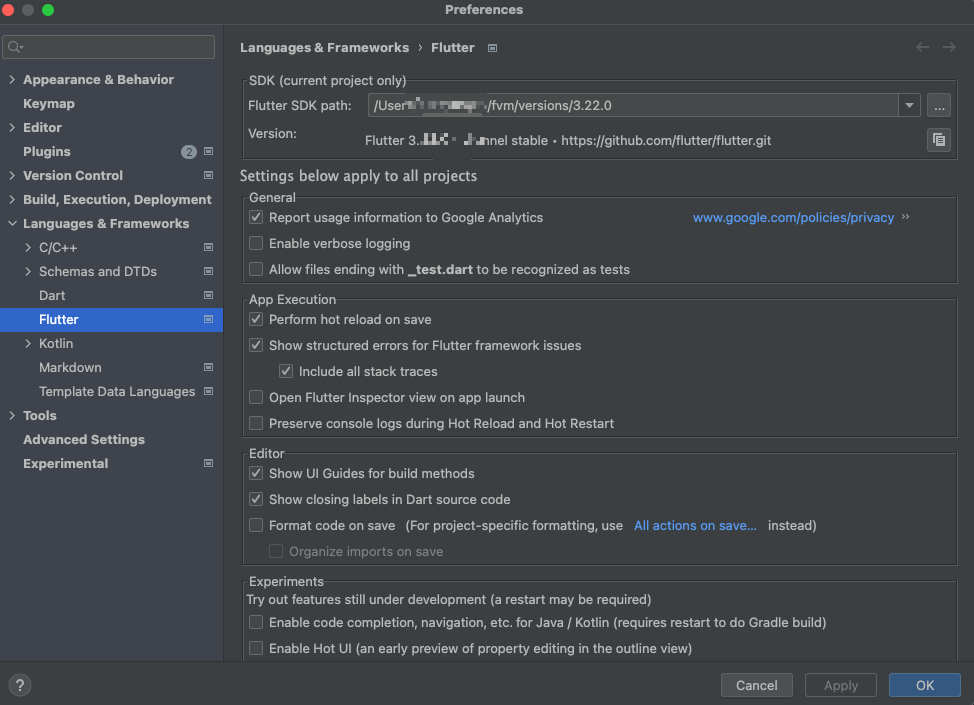Uncheck Include all stack traces
The image size is (974, 705).
pos(286,371)
